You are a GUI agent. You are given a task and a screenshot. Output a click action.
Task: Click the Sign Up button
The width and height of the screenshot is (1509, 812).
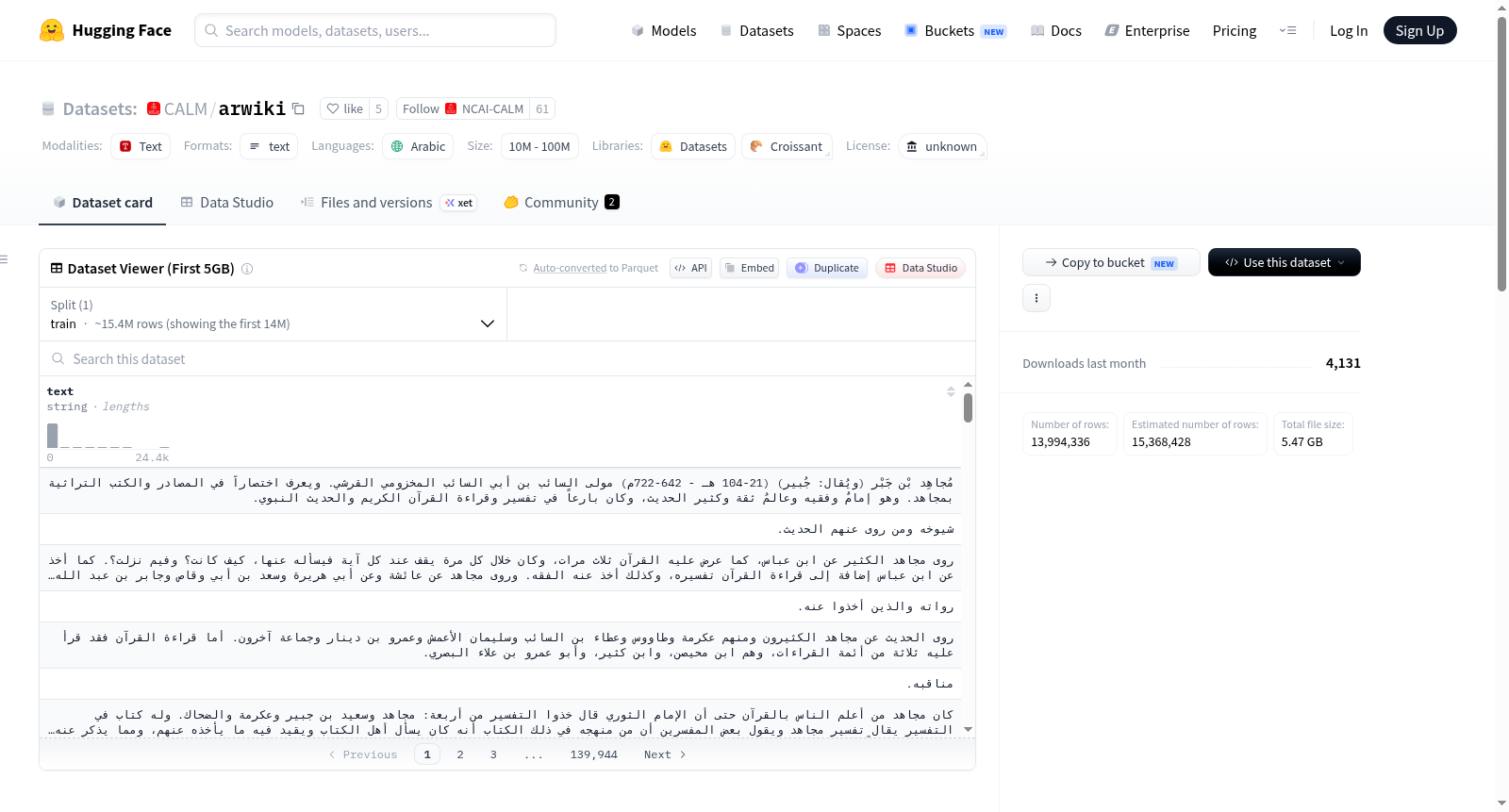point(1419,30)
